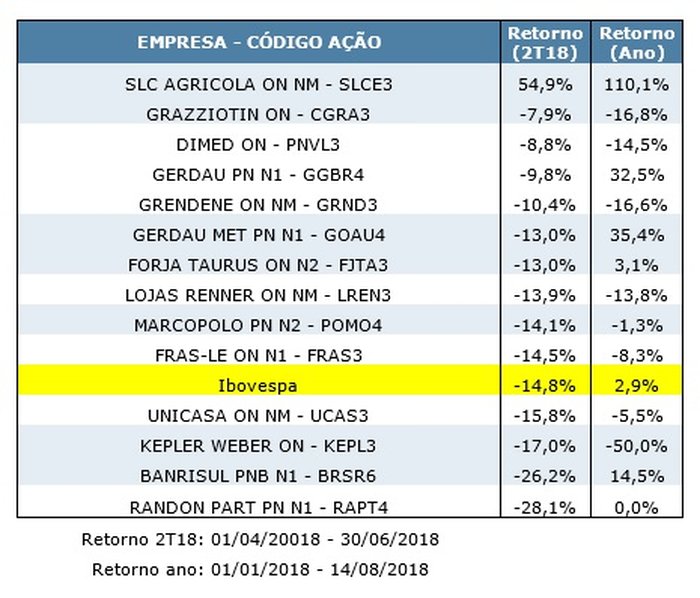Click the GERDAU MET PN N1 - GOAU4 cell
Screen dimensions: 700x598
[259, 235]
